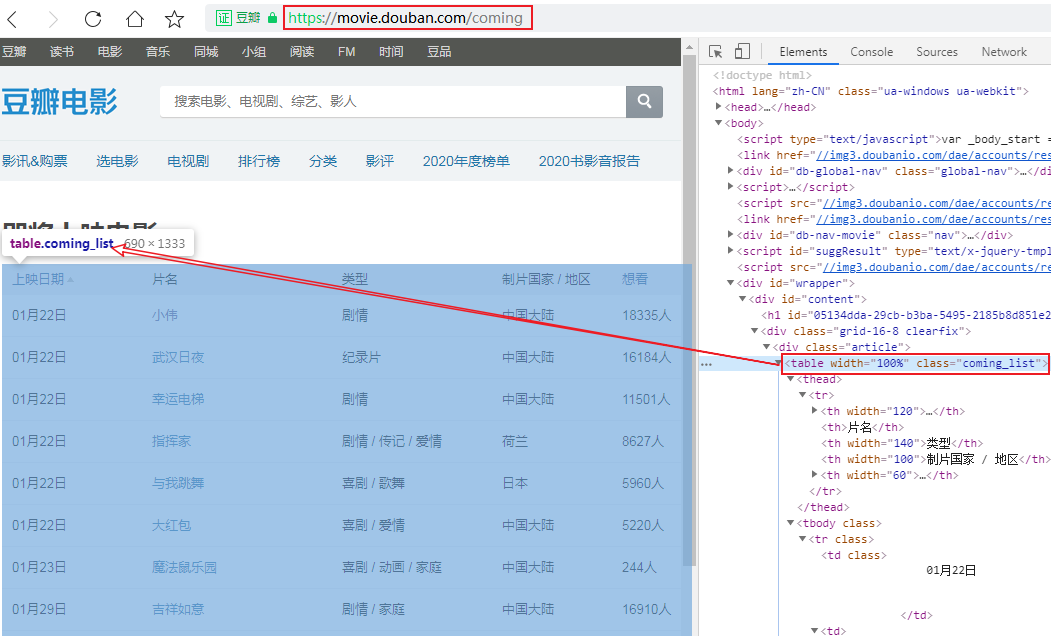
Task: Open the movie 吉祥如意
Action: pos(178,609)
